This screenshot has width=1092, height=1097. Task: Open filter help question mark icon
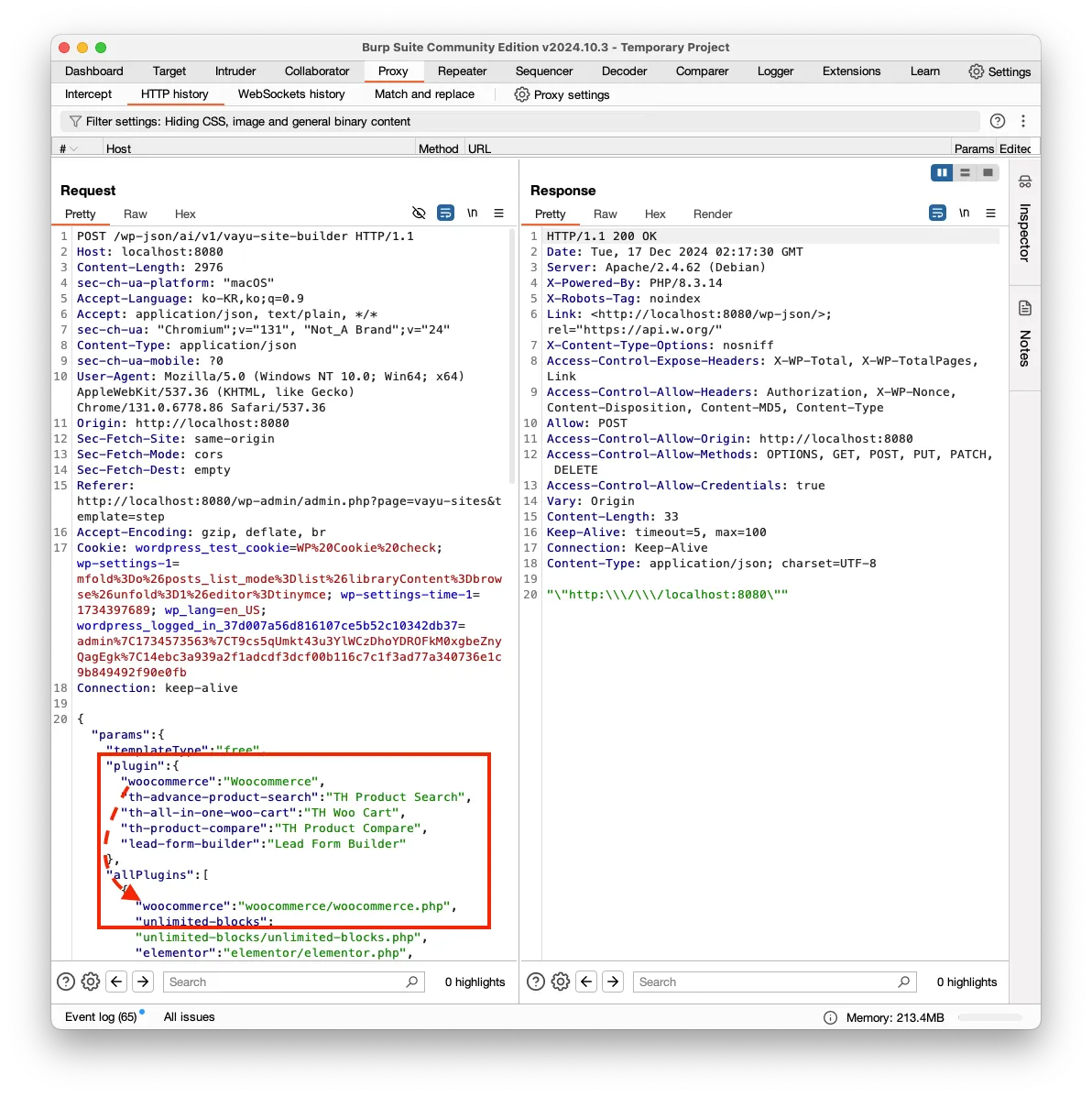coord(998,121)
